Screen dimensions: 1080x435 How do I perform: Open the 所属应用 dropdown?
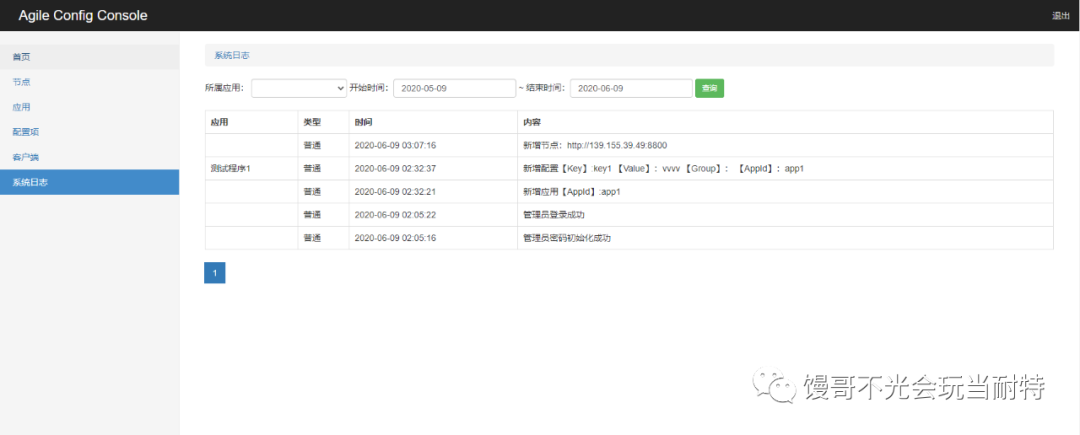coord(299,88)
